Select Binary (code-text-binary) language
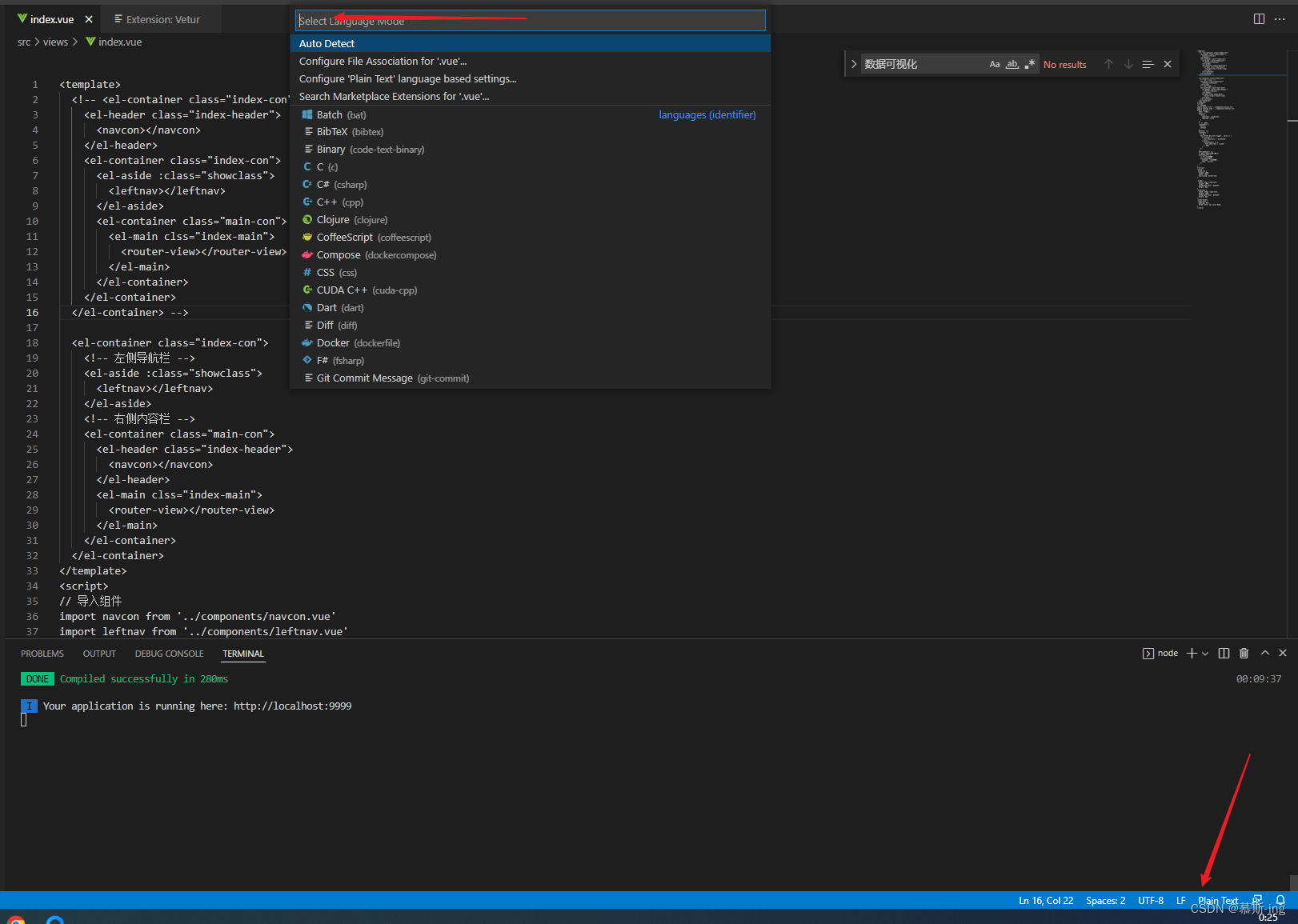This screenshot has height=924, width=1298. (x=531, y=150)
